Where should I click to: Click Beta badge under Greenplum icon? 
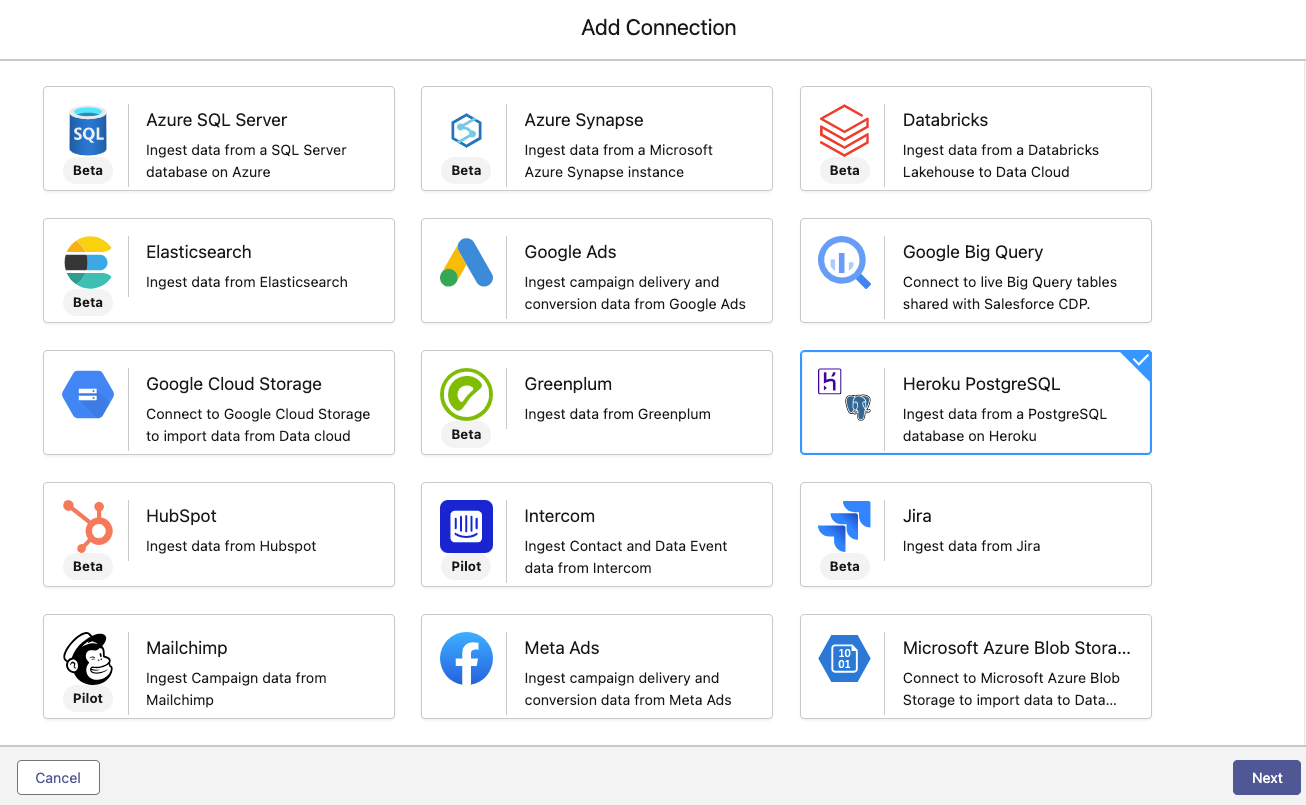466,434
